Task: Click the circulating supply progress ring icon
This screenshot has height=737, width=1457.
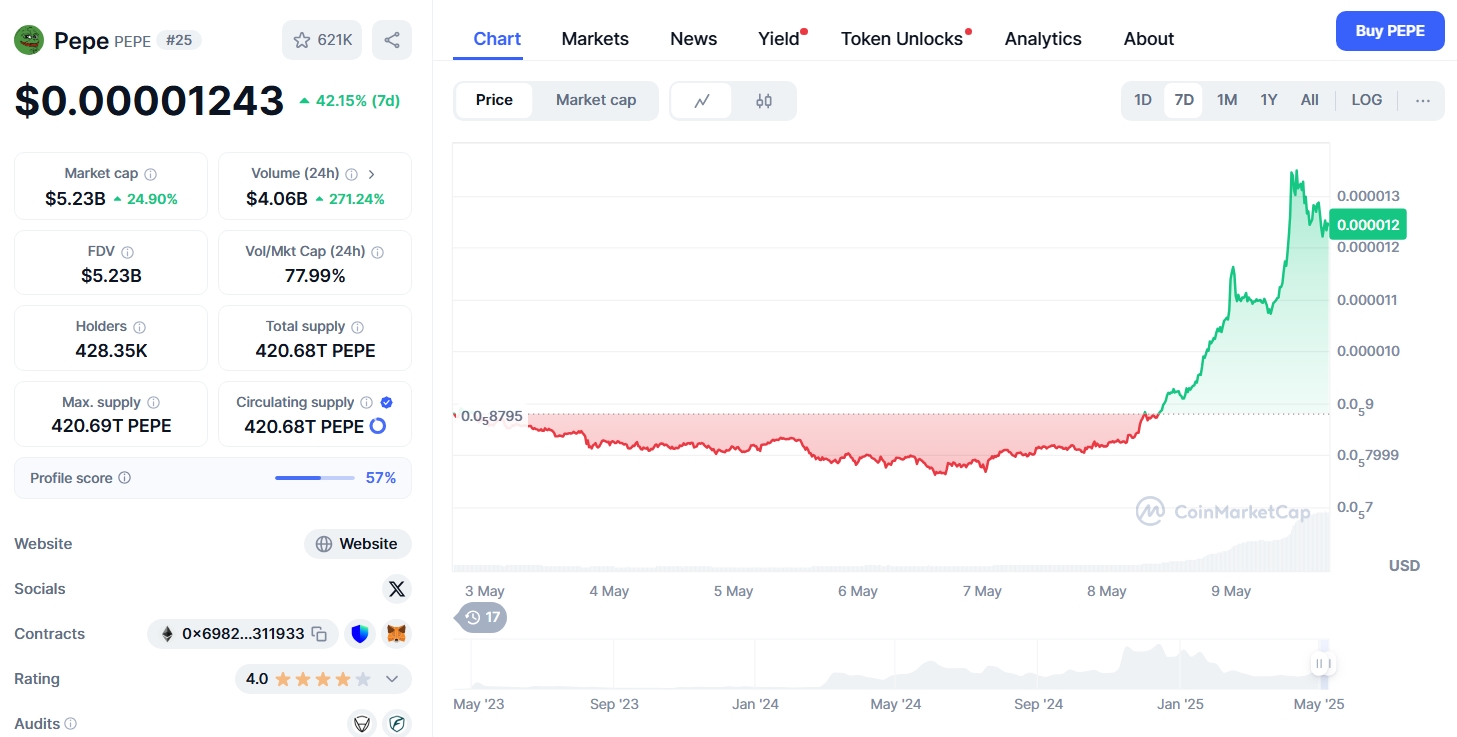Action: point(378,426)
